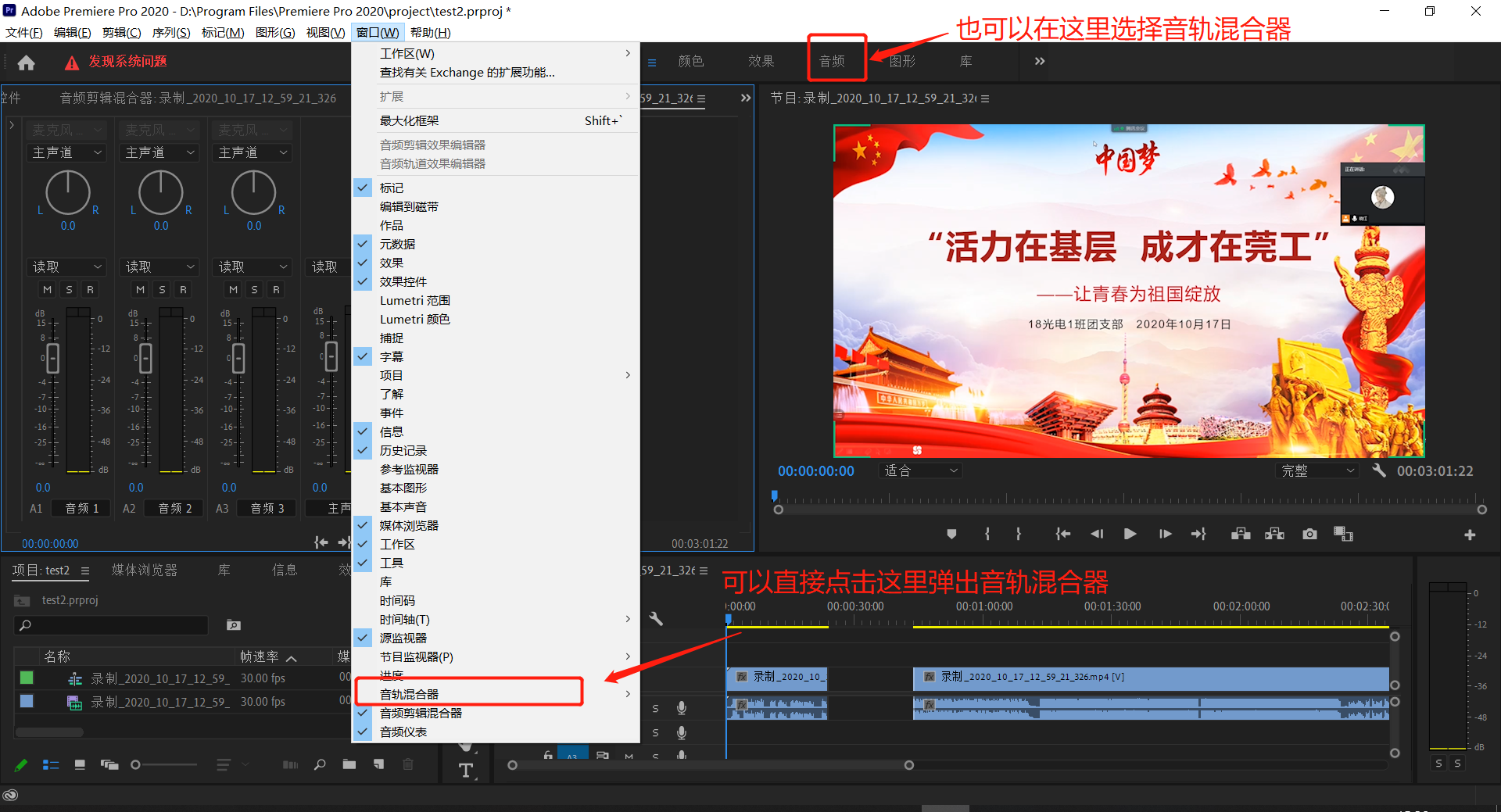1501x812 pixels.
Task: Click the 发现系统问题 warning link
Action: pyautogui.click(x=127, y=62)
